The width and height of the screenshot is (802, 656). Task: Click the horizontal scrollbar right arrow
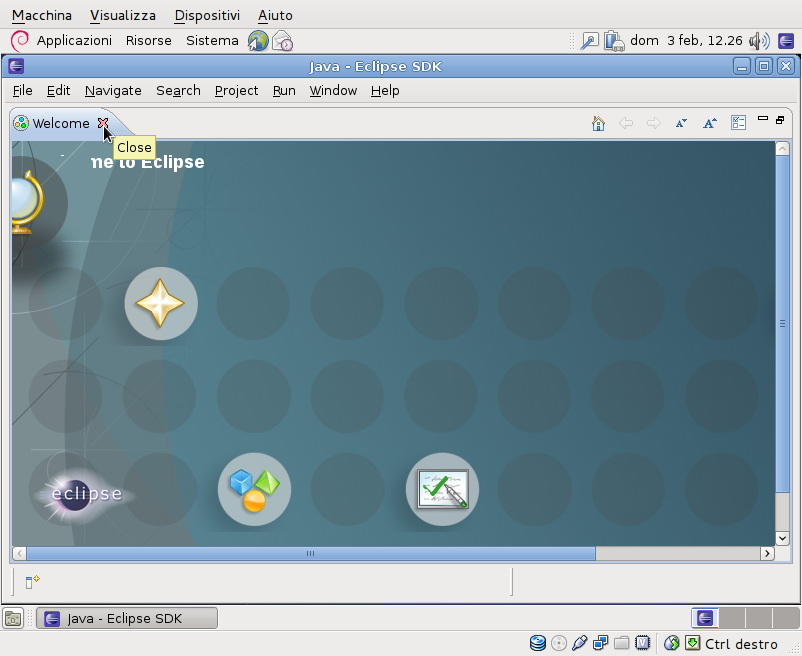[767, 553]
